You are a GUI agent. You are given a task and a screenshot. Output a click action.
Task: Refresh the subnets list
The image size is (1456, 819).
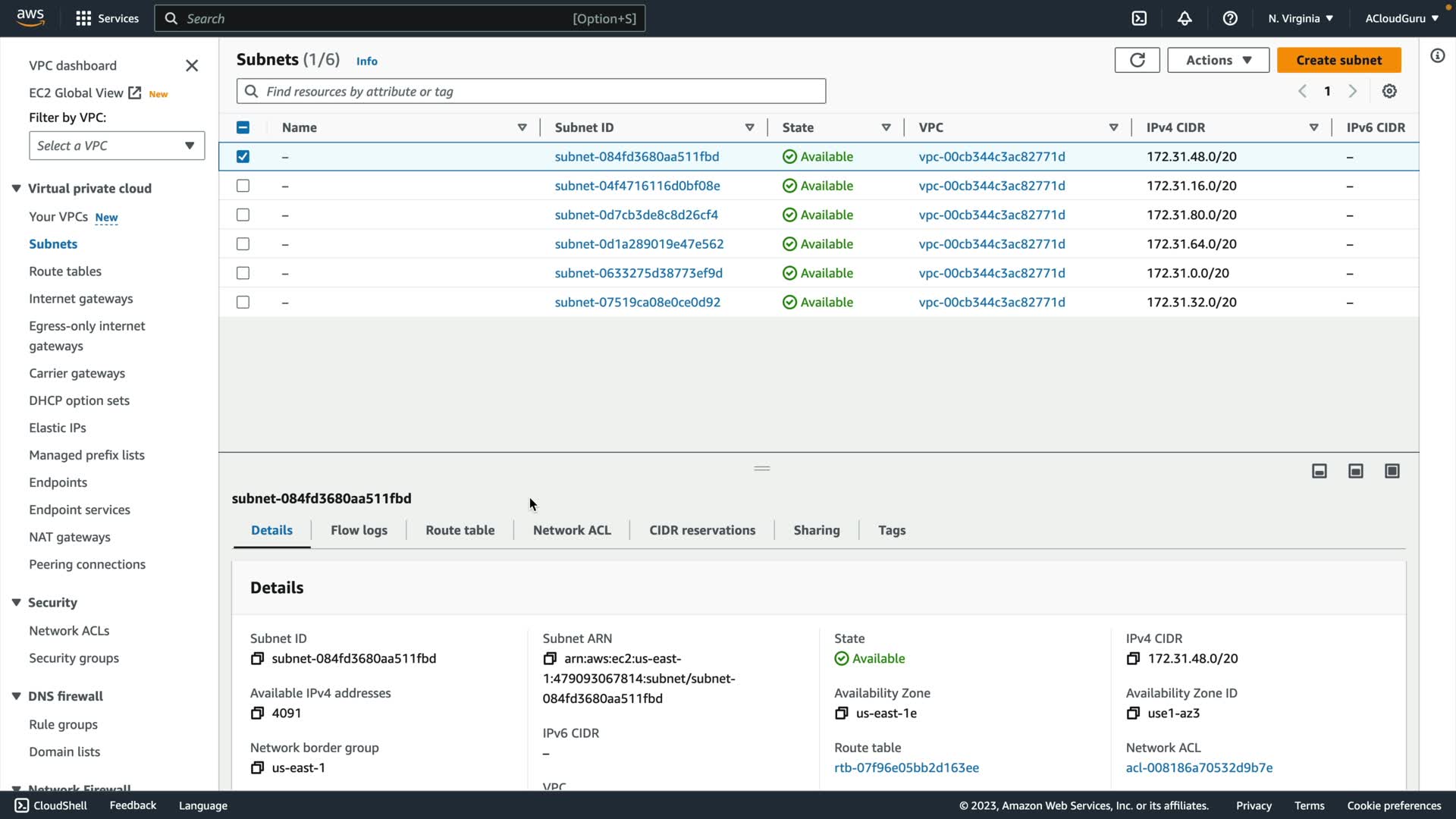pos(1137,60)
